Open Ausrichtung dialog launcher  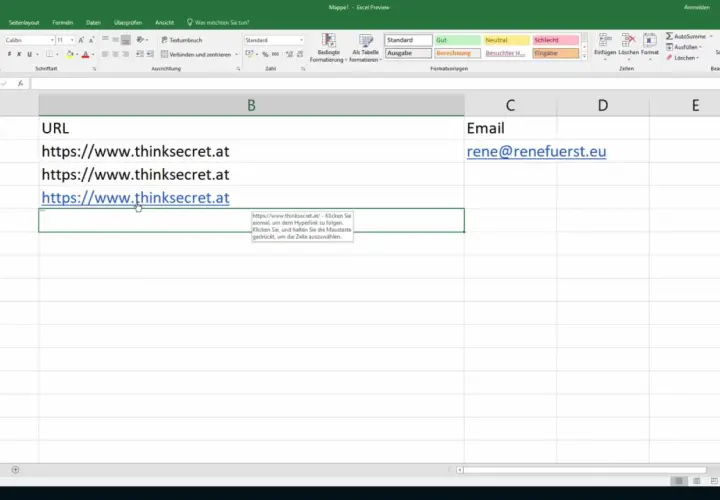238,69
